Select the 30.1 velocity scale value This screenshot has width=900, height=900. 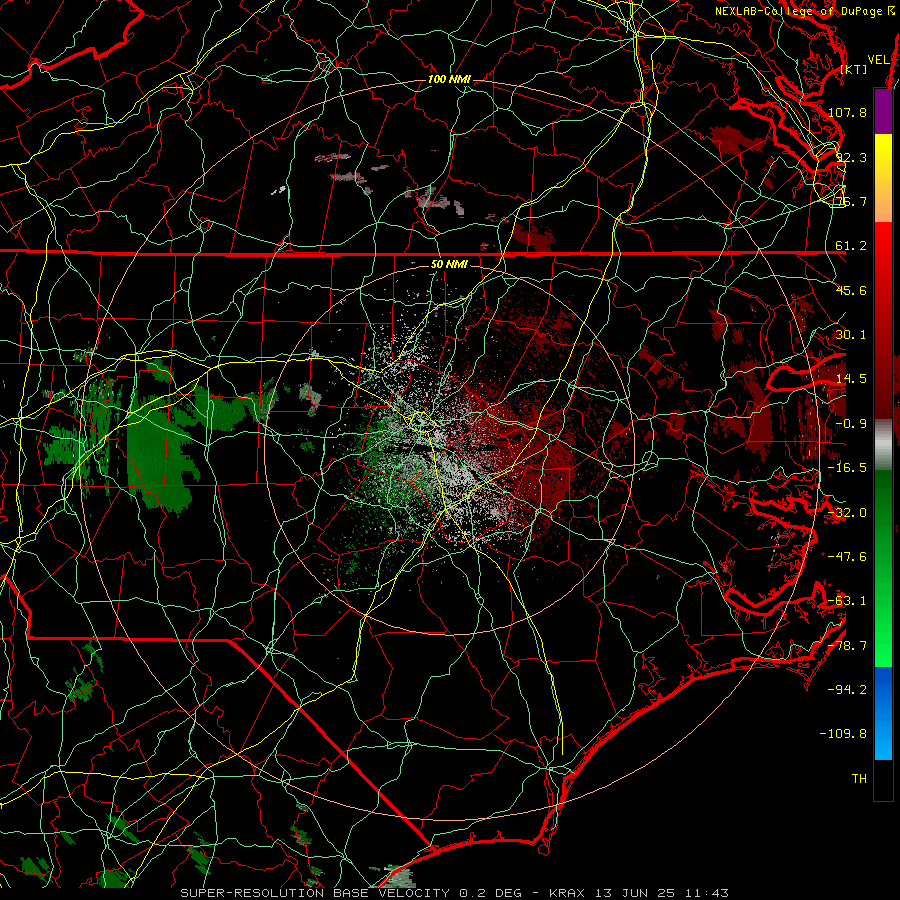click(x=851, y=335)
